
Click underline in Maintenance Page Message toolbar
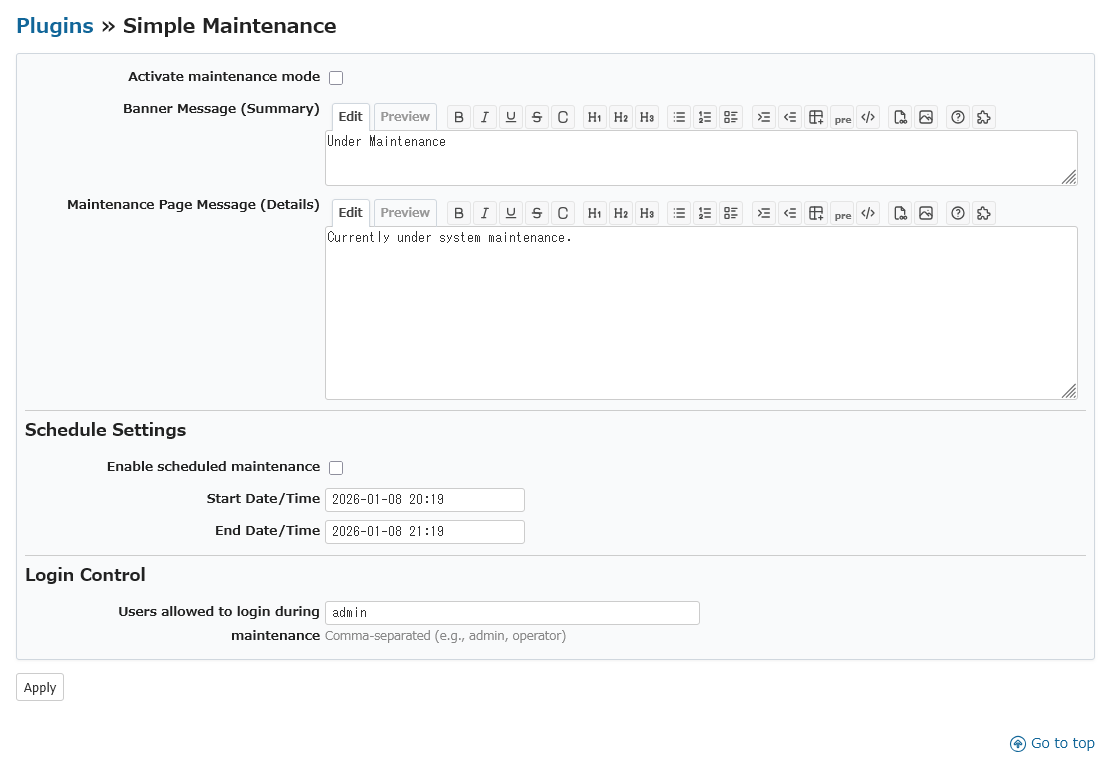click(x=511, y=213)
